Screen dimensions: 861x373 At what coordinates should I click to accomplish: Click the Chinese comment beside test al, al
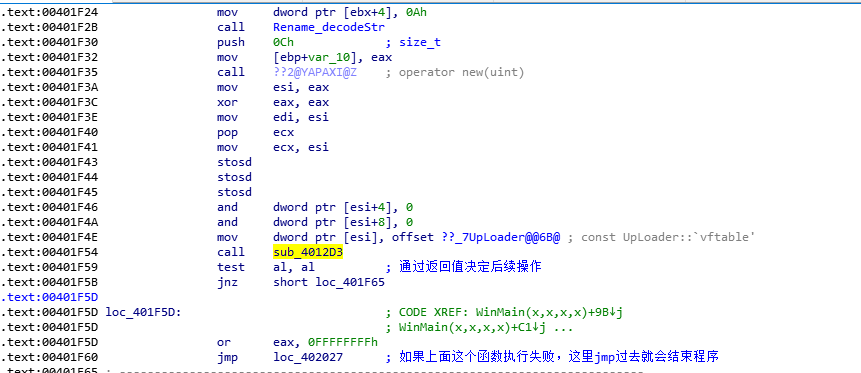tap(470, 267)
